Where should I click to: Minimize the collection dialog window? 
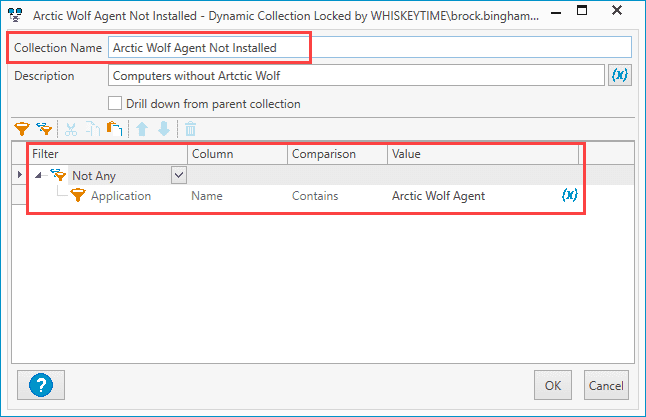pos(556,12)
